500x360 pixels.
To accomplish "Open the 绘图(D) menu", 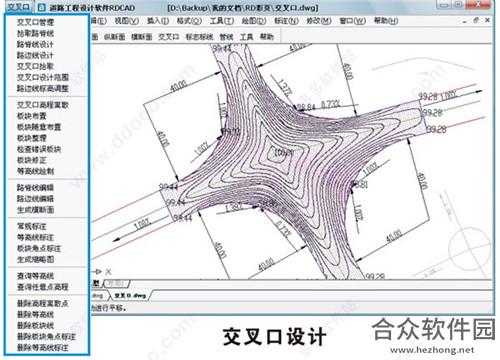I will click(x=254, y=21).
